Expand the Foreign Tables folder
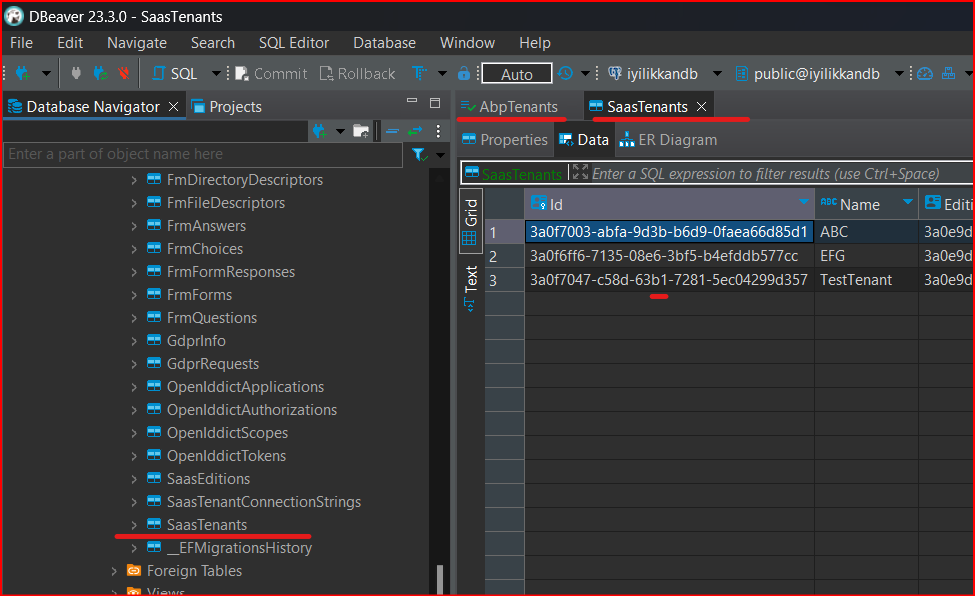The image size is (975, 596). click(x=115, y=571)
